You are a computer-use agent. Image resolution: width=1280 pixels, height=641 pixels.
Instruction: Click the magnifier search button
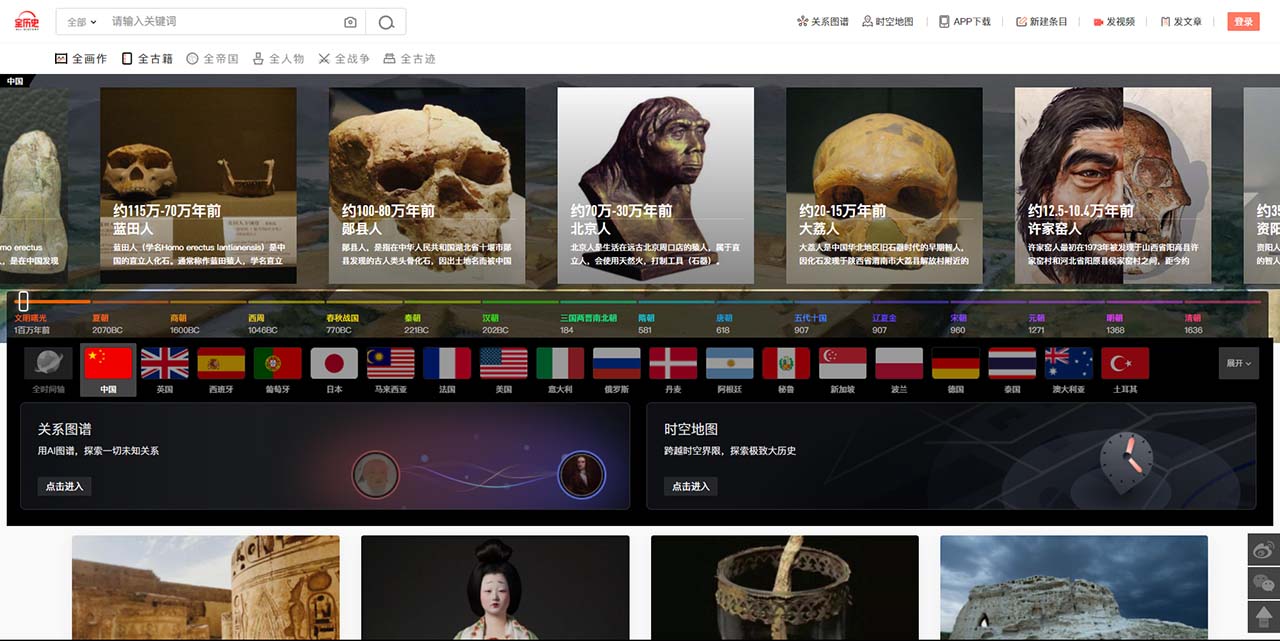coord(386,22)
